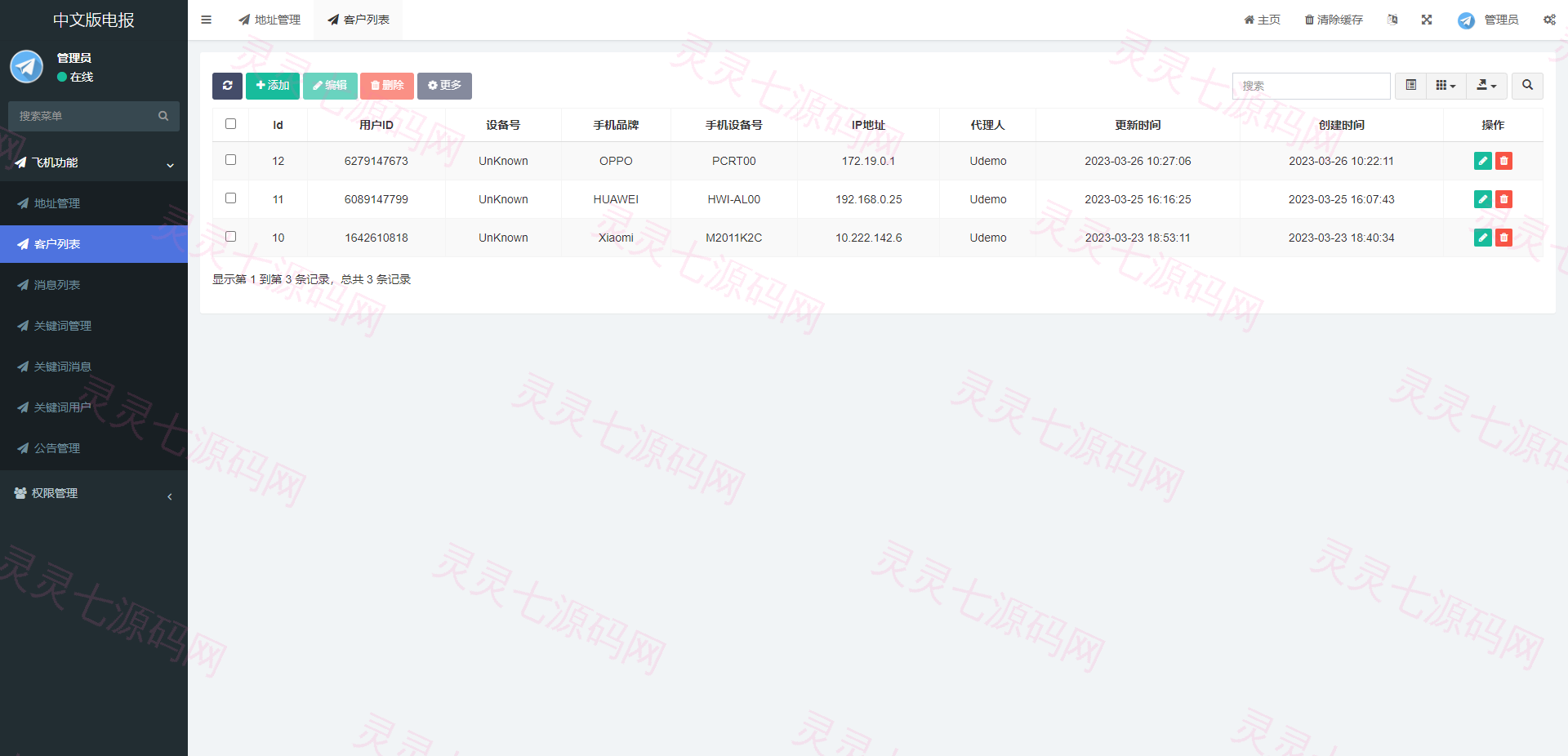Open the advanced search magnifier button
Screen dimensions: 1568x756
coord(1527,86)
